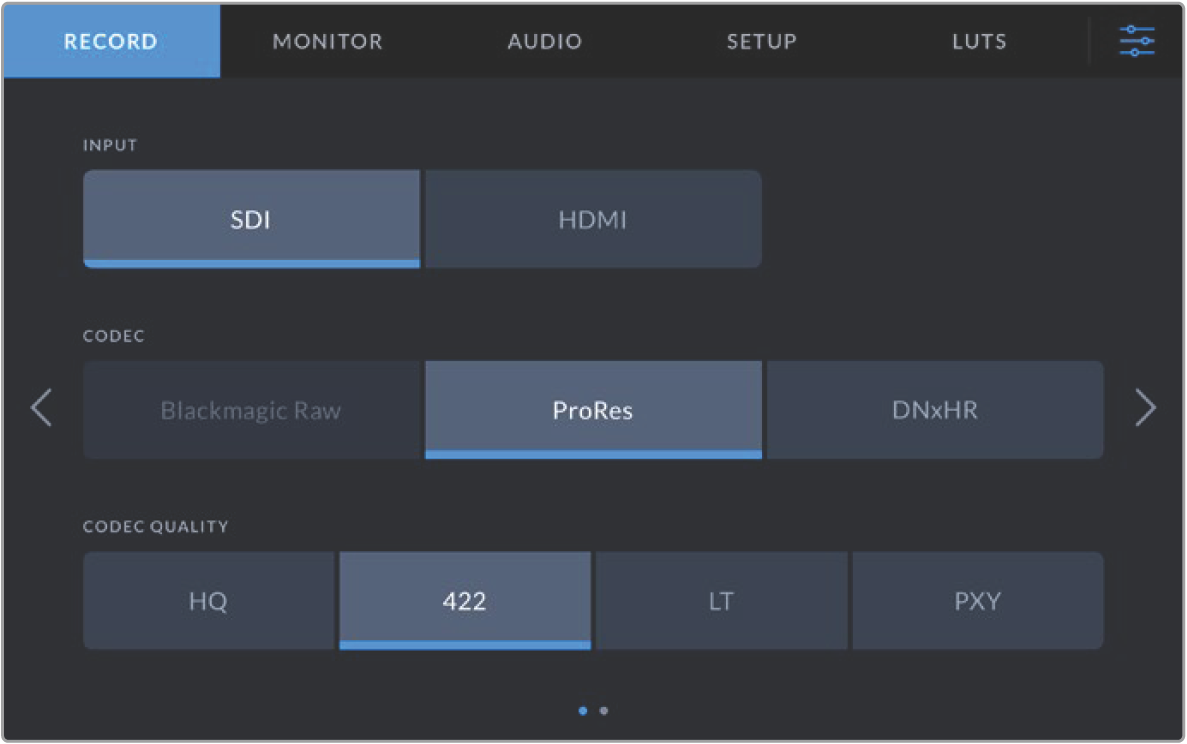This screenshot has height=744, width=1187.
Task: Set codec quality to PXY
Action: tap(978, 600)
